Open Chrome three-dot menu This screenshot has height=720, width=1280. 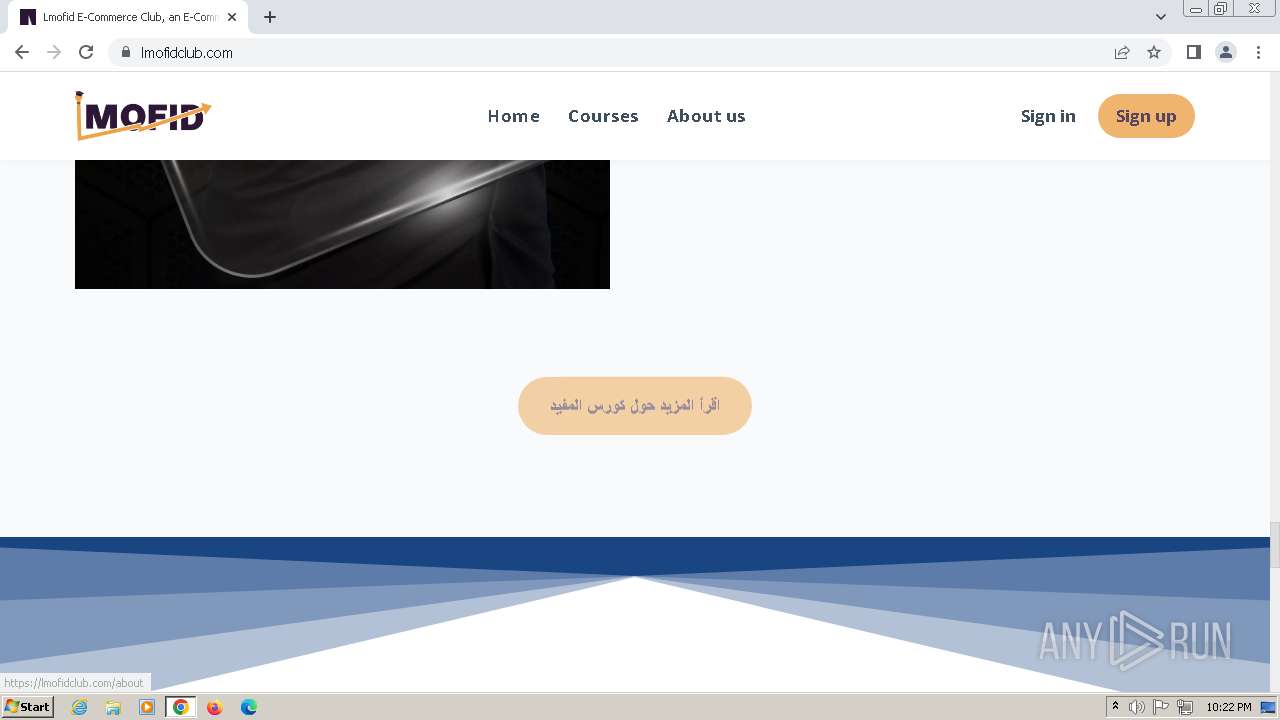pos(1259,52)
